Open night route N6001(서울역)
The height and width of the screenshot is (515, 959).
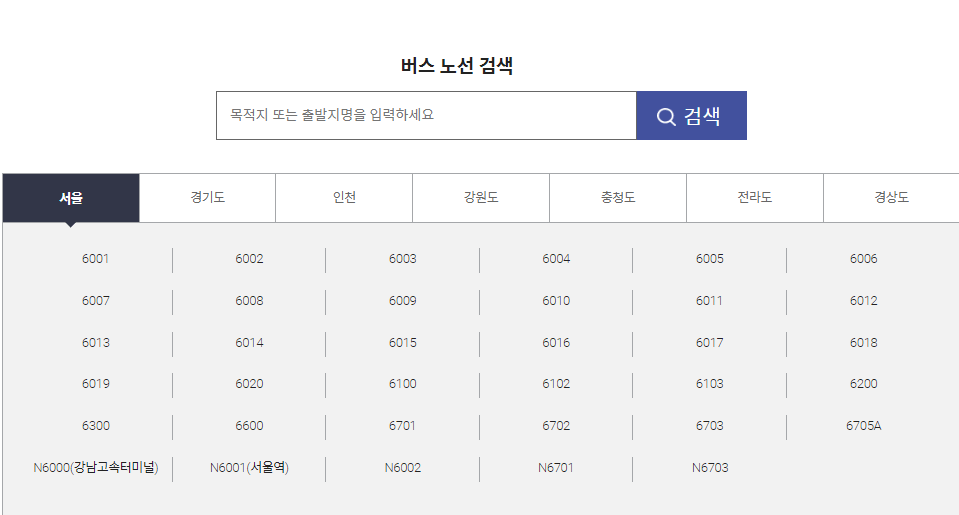(x=249, y=467)
